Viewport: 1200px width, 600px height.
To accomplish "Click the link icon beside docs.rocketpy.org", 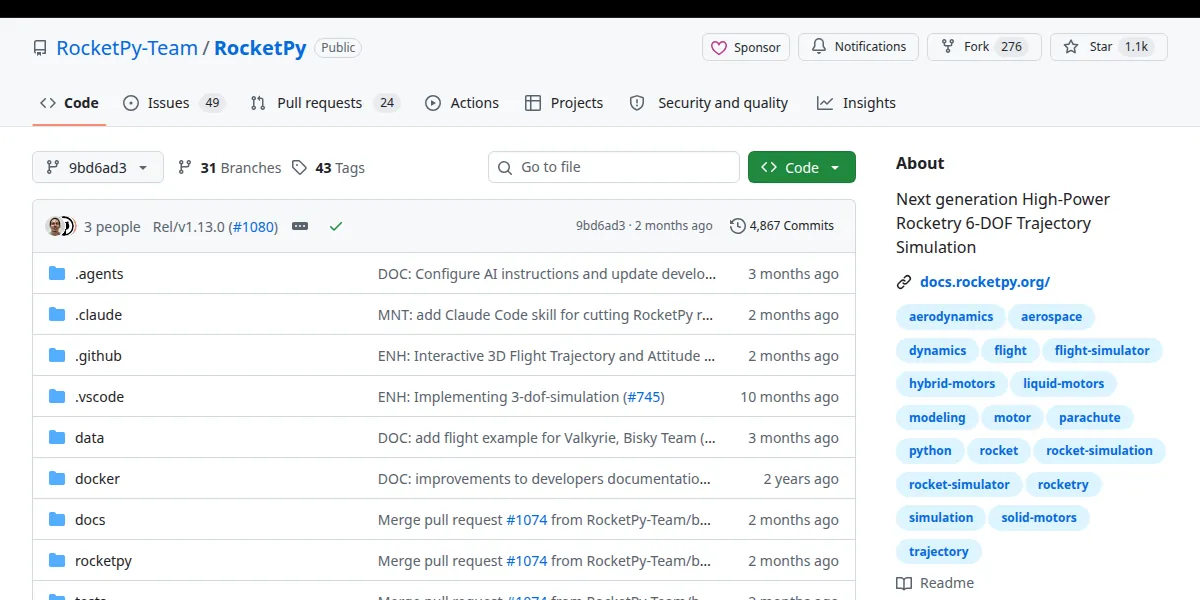I will pyautogui.click(x=904, y=282).
